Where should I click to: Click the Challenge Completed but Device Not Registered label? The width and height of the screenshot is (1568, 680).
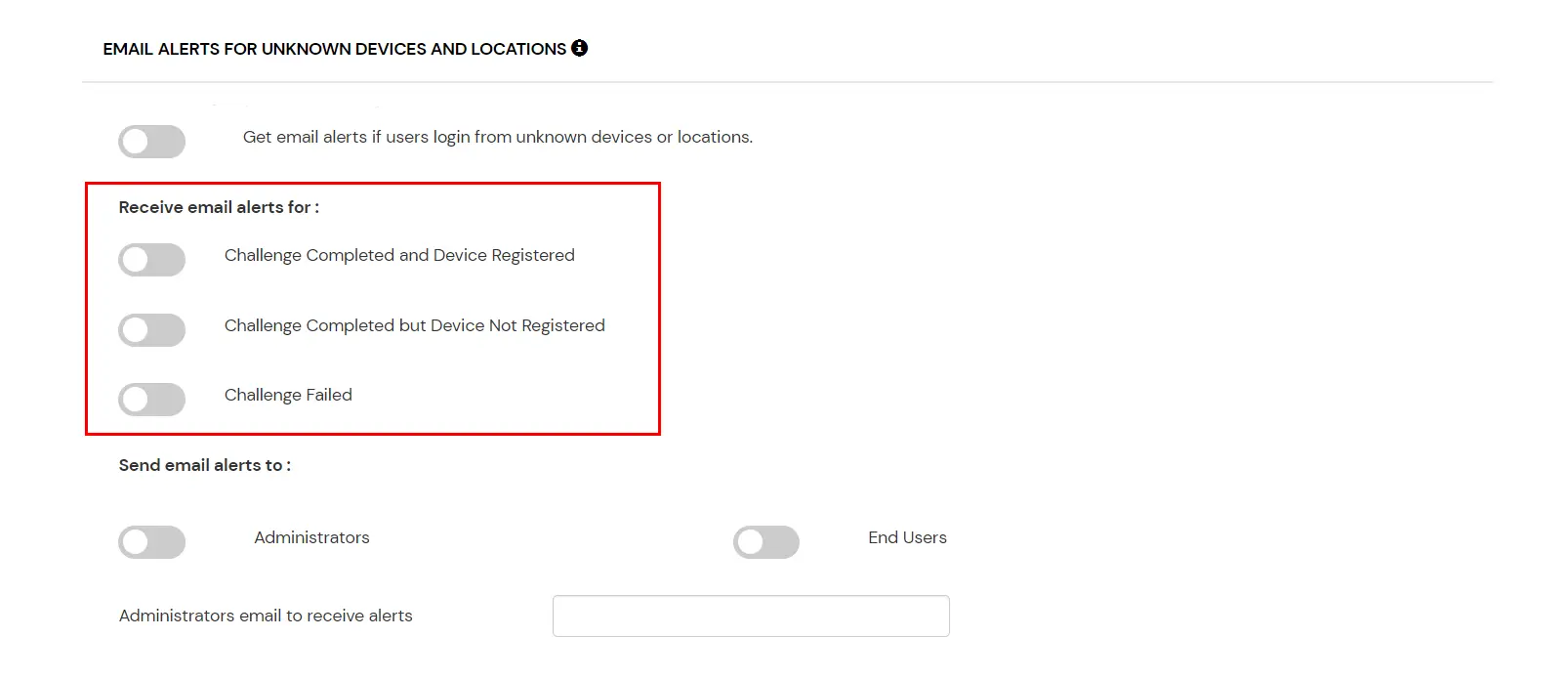(x=414, y=325)
